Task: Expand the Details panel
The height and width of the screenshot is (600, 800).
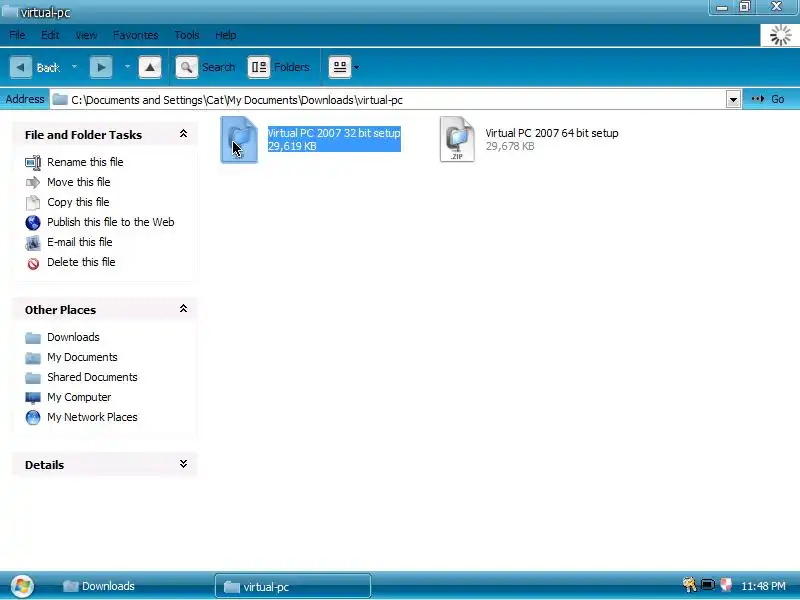Action: (183, 464)
